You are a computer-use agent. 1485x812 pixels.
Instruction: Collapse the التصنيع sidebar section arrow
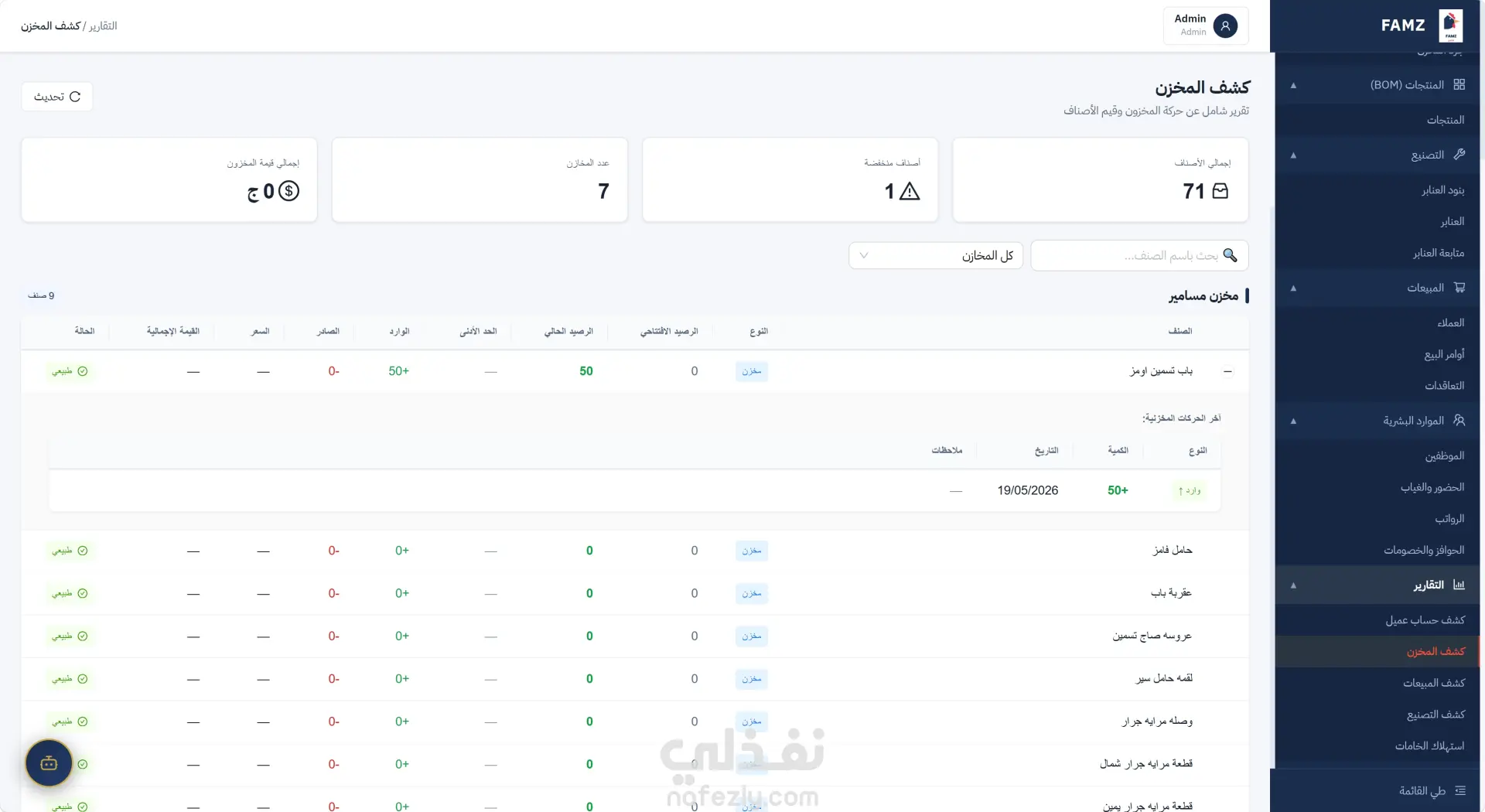coord(1293,155)
